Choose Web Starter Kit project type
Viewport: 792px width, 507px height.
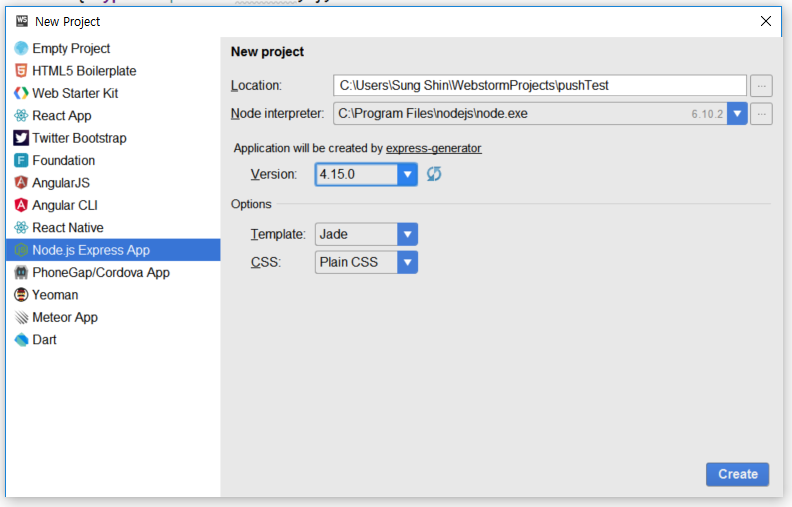coord(113,93)
